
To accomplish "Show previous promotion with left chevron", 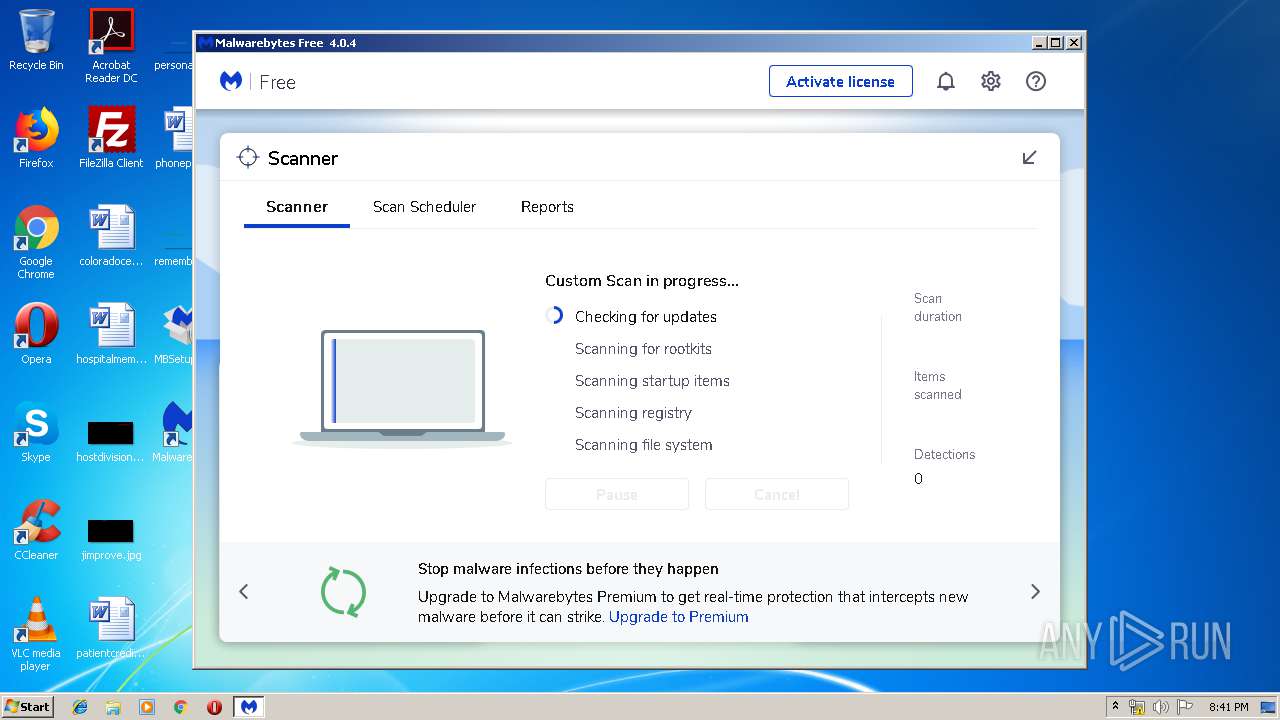I will tap(244, 592).
